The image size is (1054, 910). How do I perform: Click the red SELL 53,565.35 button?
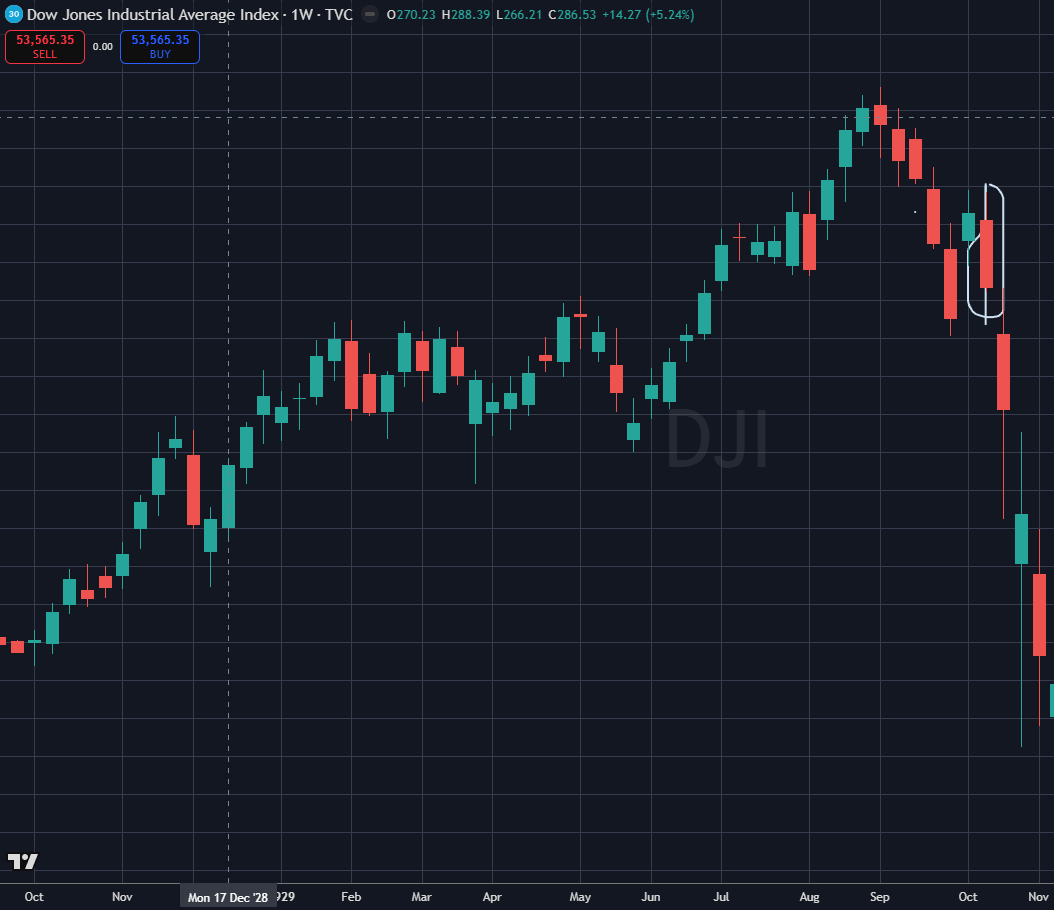click(x=45, y=47)
